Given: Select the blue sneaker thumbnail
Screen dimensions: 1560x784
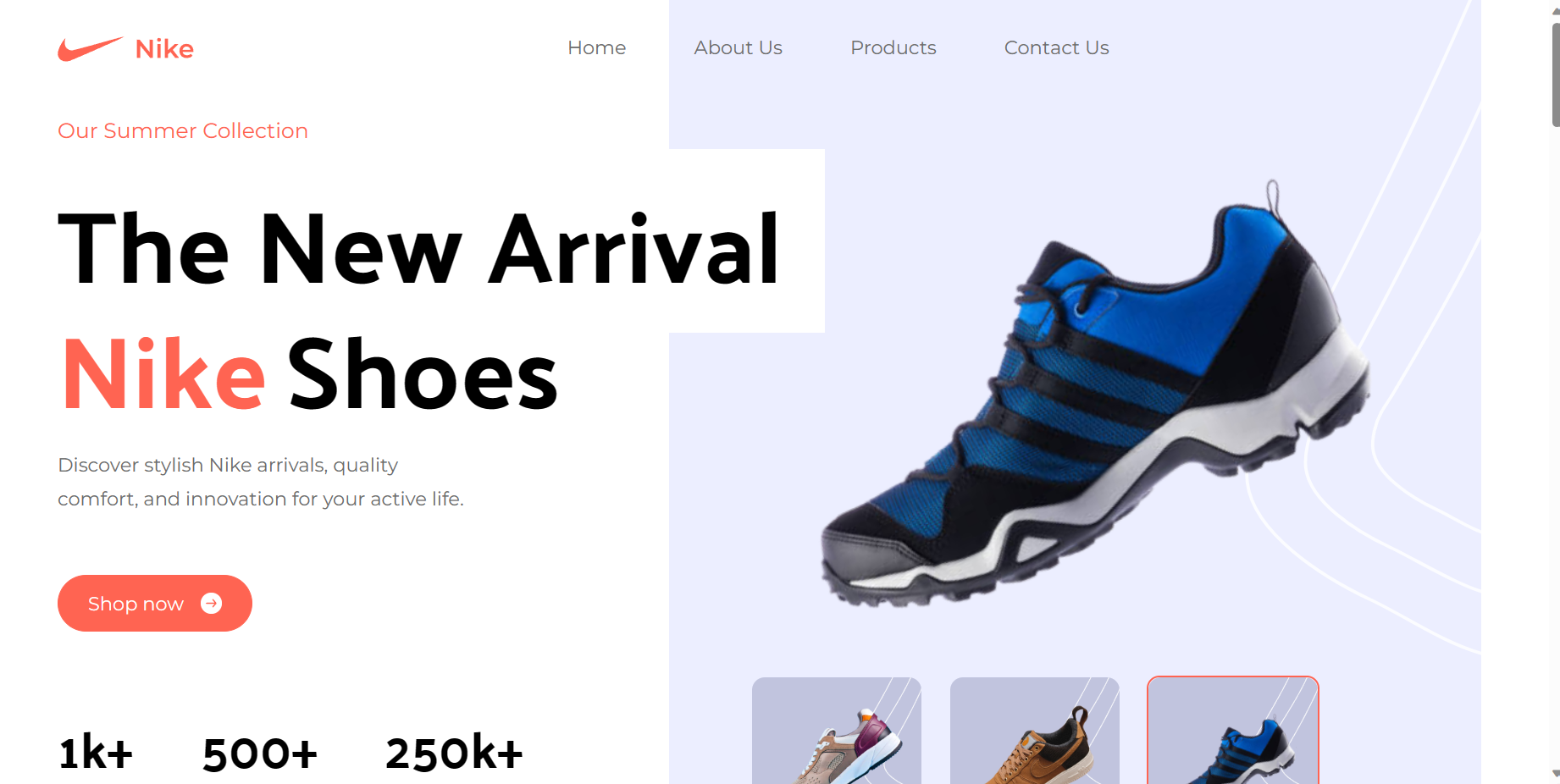Looking at the screenshot, I should pyautogui.click(x=1233, y=731).
